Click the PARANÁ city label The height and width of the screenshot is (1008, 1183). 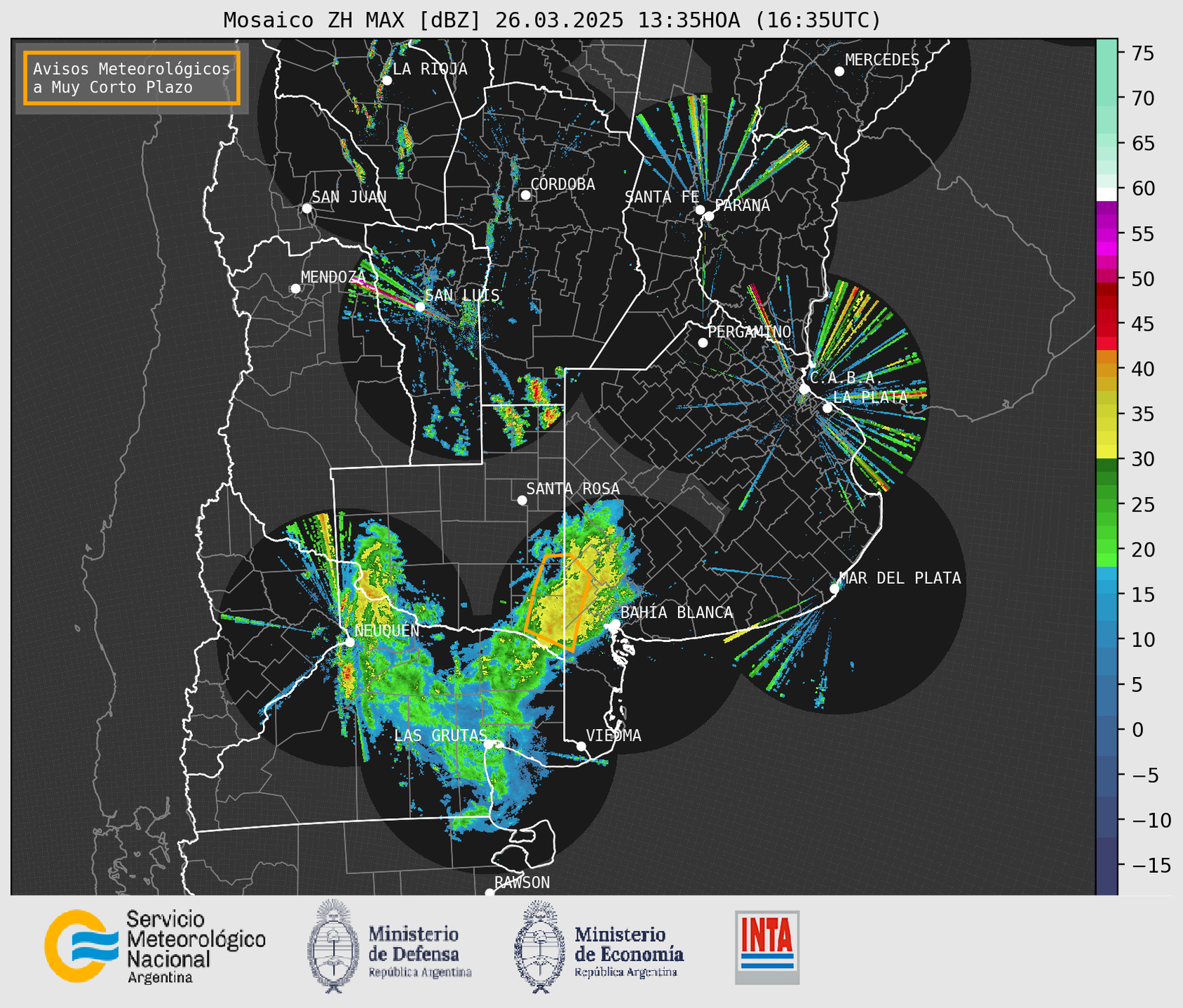click(742, 205)
